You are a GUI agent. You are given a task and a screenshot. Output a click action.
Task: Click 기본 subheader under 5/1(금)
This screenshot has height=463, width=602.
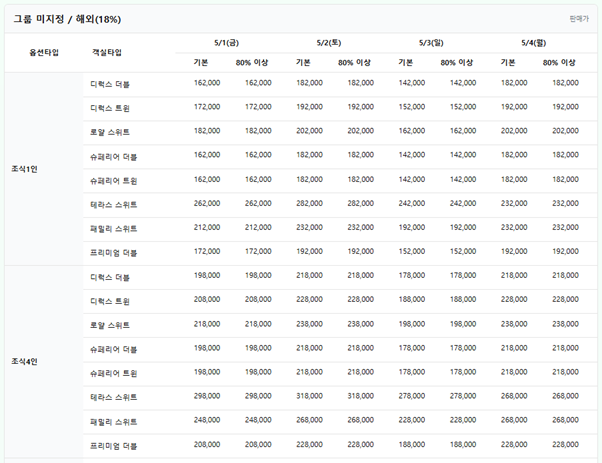[x=201, y=62]
